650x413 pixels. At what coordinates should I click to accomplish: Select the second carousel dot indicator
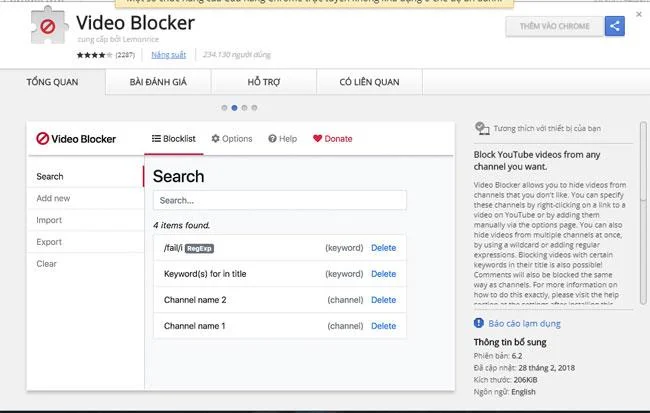(x=234, y=108)
